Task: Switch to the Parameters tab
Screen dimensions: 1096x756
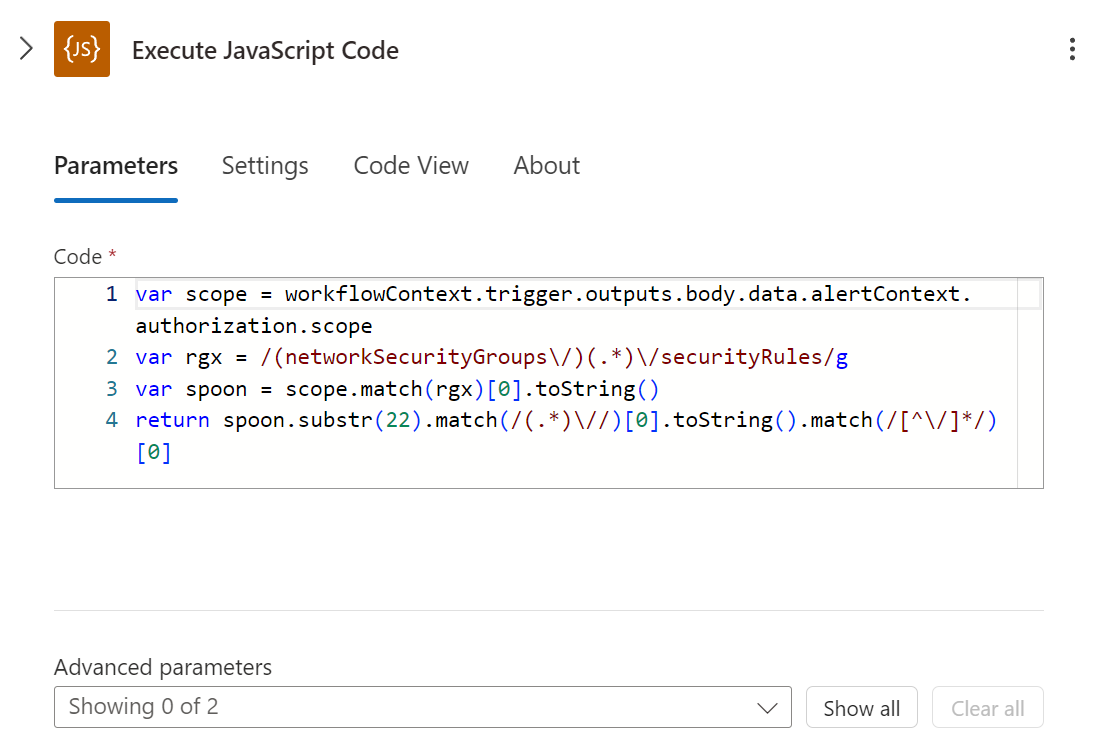Action: click(x=116, y=166)
